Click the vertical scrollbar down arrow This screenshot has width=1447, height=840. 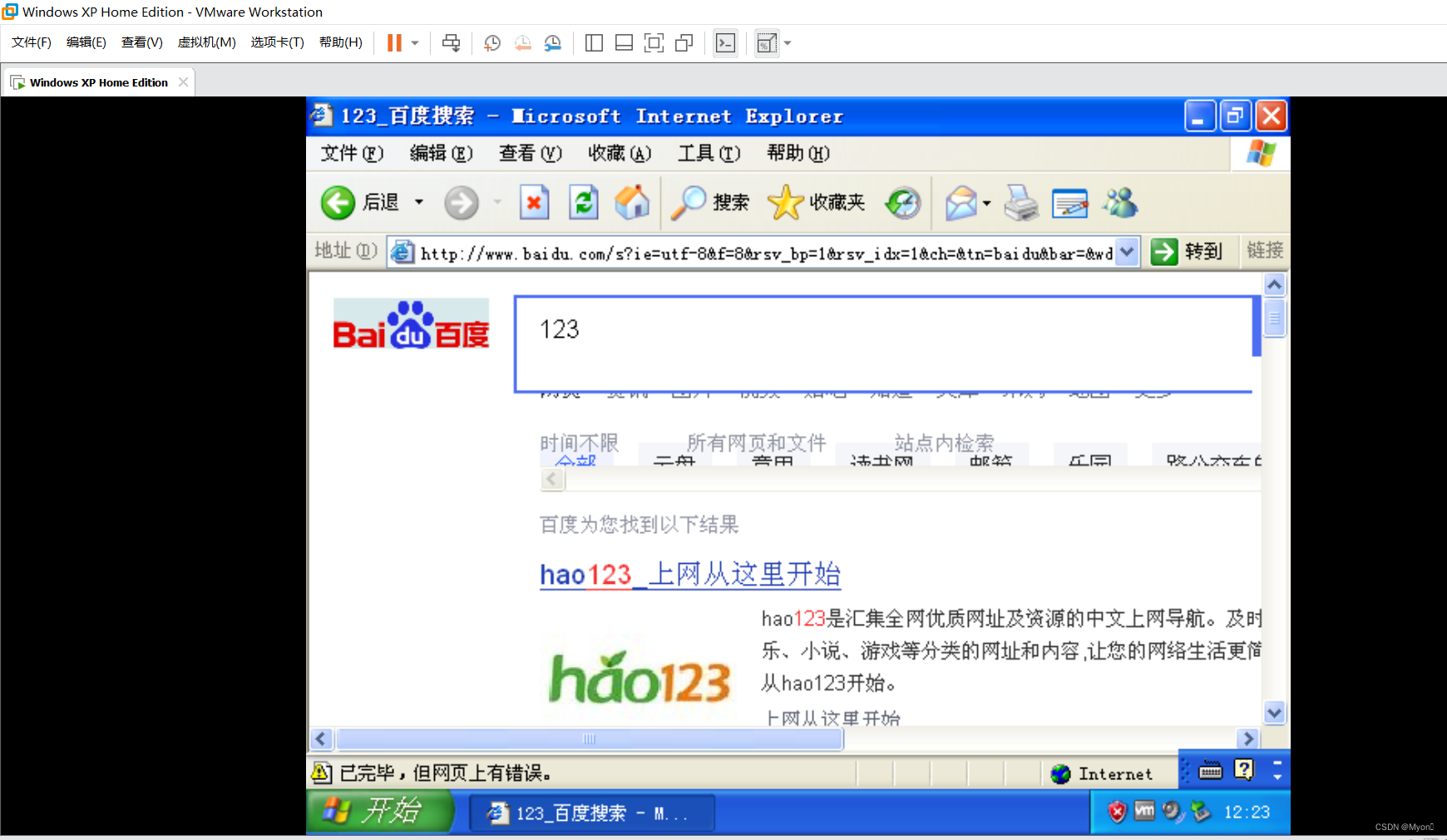click(1274, 713)
